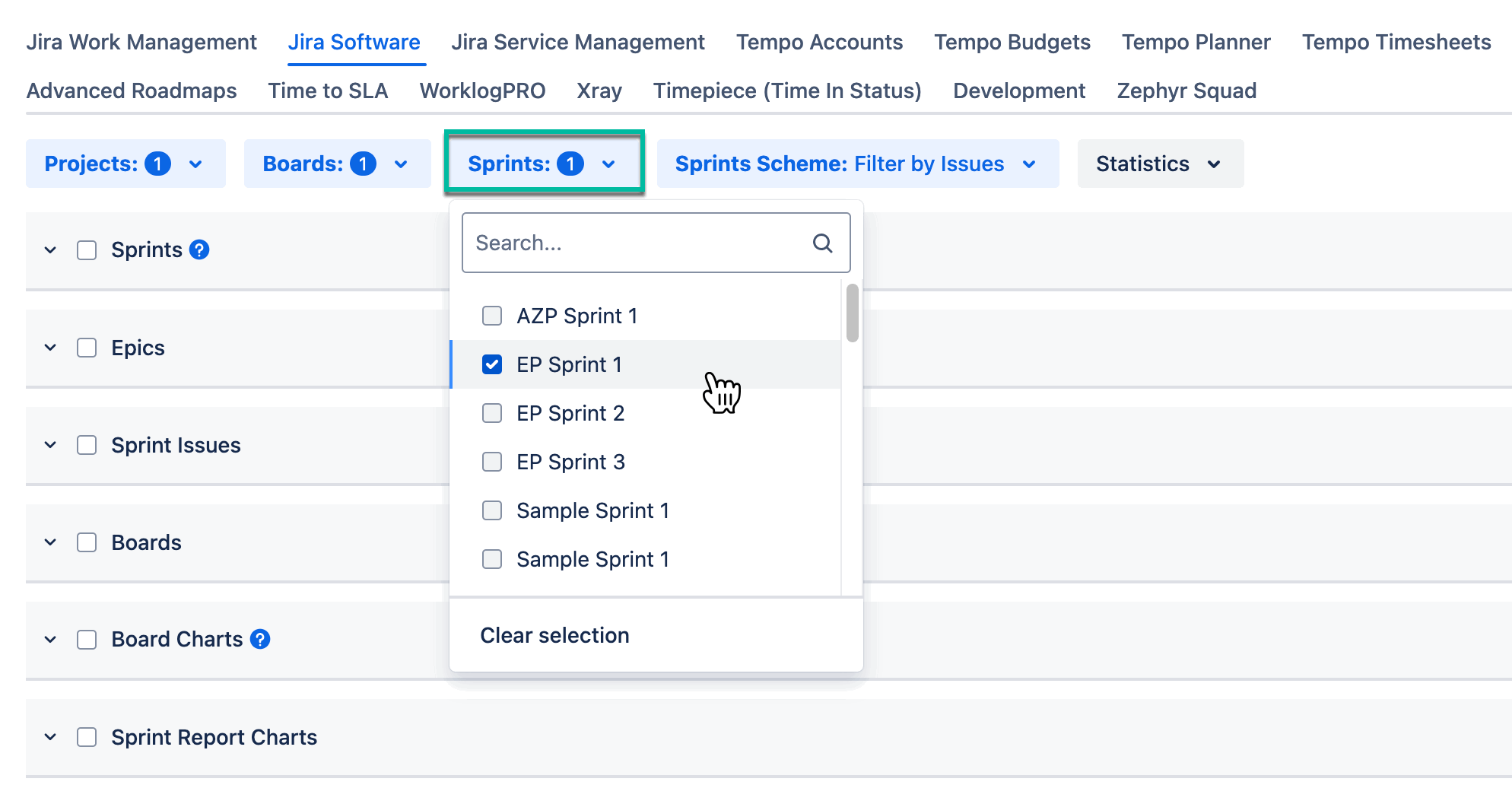Toggle the Boards section chevron

point(50,542)
